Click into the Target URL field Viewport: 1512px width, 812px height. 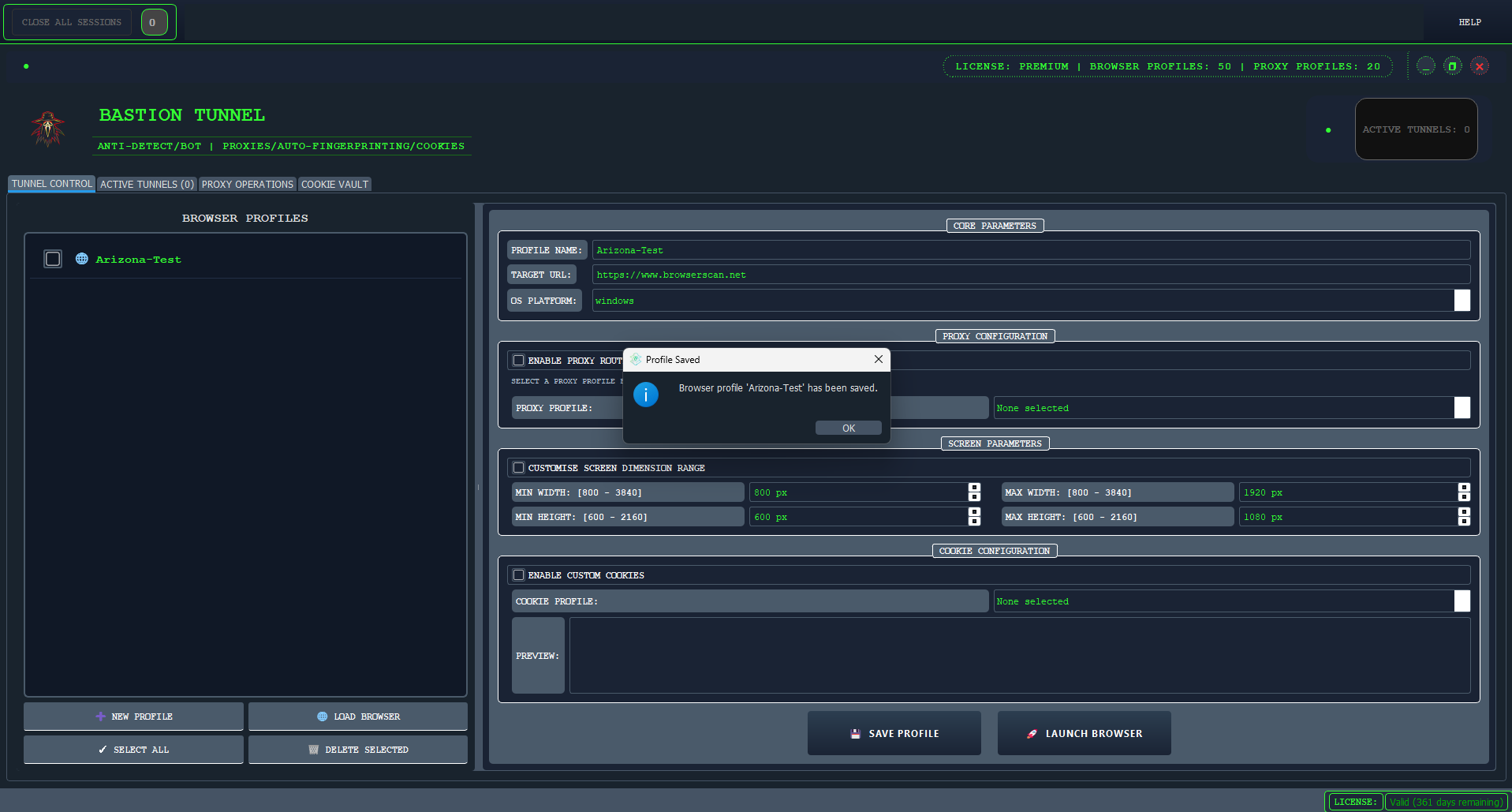[1031, 275]
